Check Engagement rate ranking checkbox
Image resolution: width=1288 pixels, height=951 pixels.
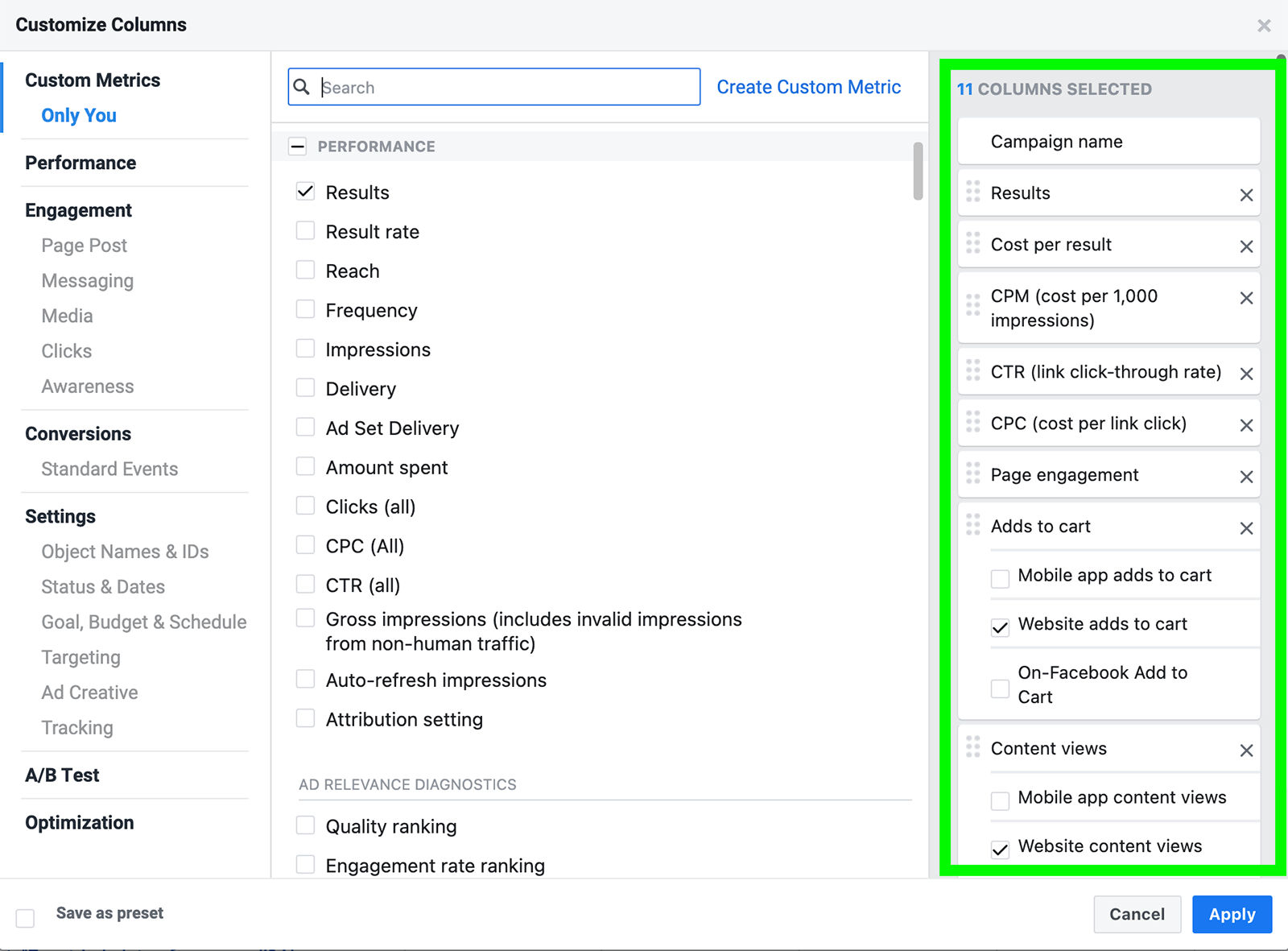[x=305, y=865]
